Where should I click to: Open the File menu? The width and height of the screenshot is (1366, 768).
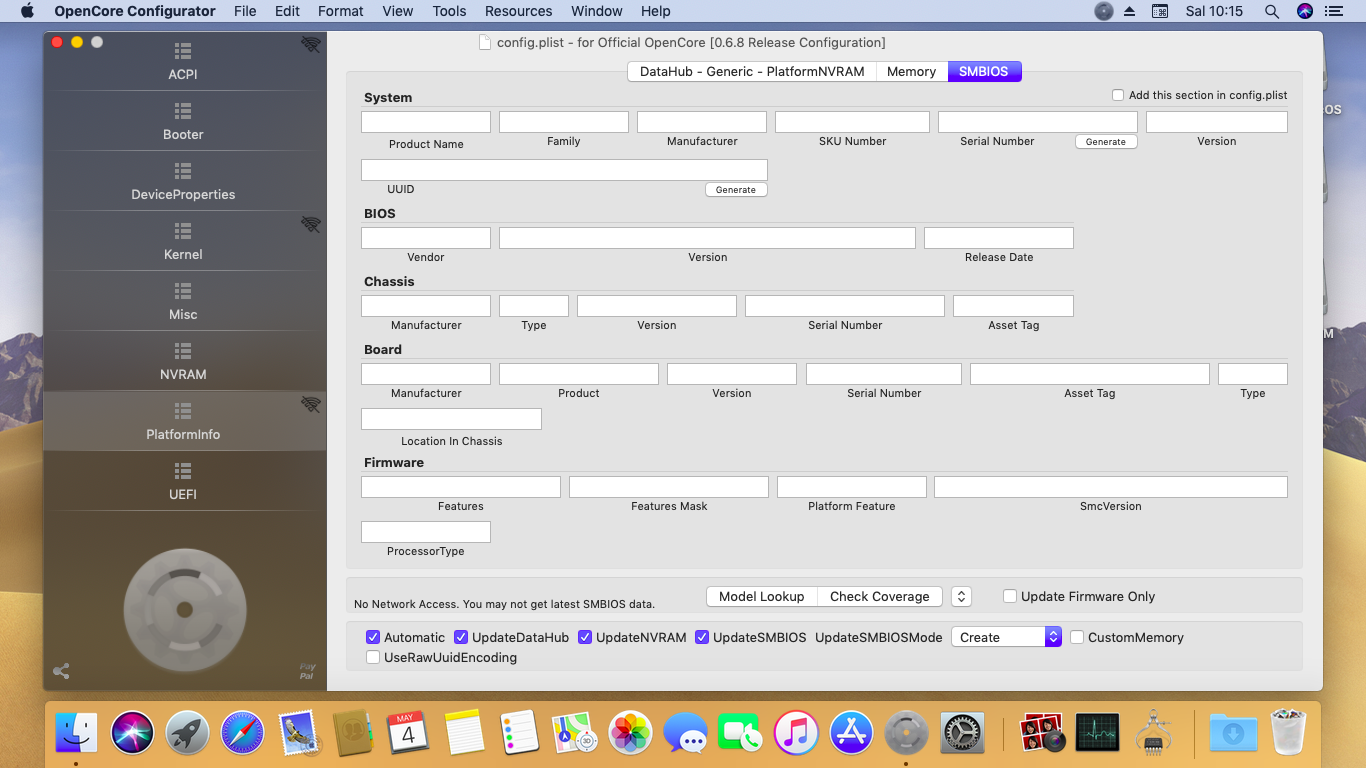245,11
